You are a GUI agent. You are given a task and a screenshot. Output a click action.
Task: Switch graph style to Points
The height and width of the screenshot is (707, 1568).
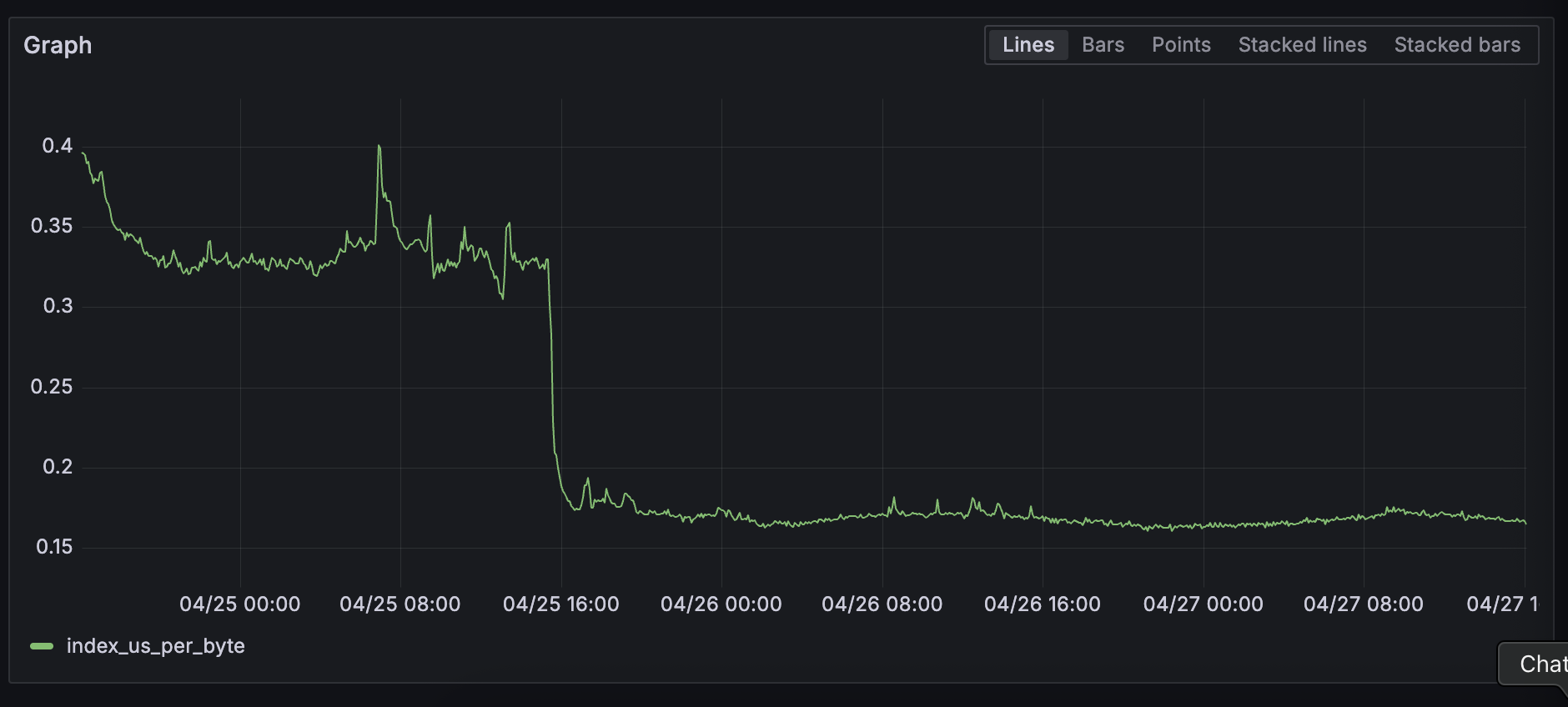[1181, 45]
